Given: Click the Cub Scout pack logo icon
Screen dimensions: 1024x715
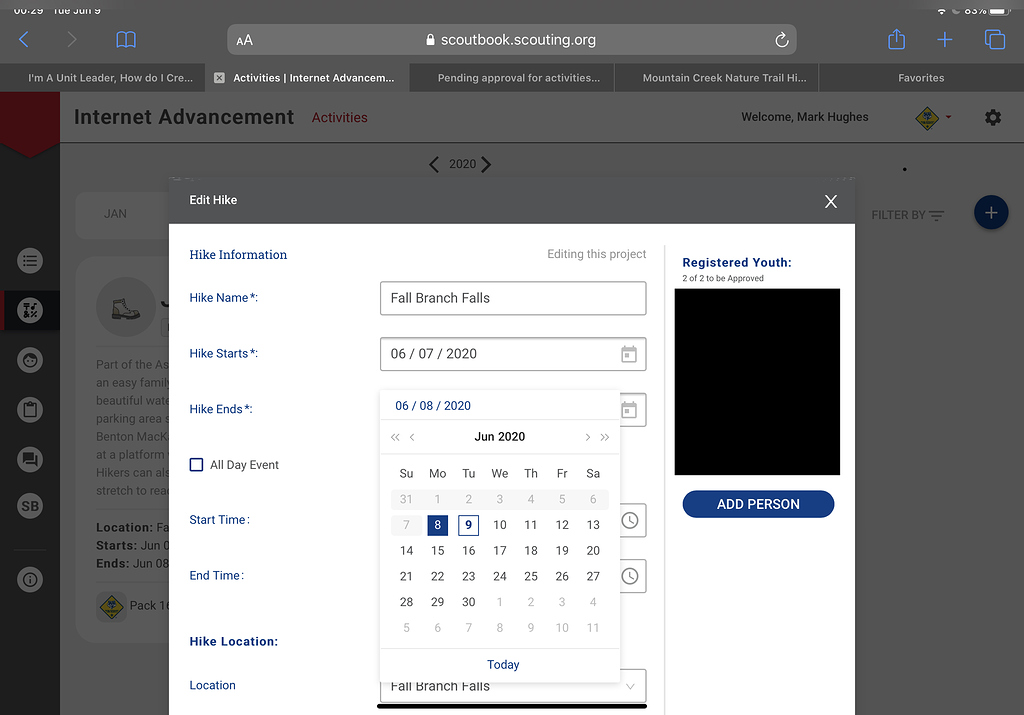Looking at the screenshot, I should pyautogui.click(x=928, y=117).
